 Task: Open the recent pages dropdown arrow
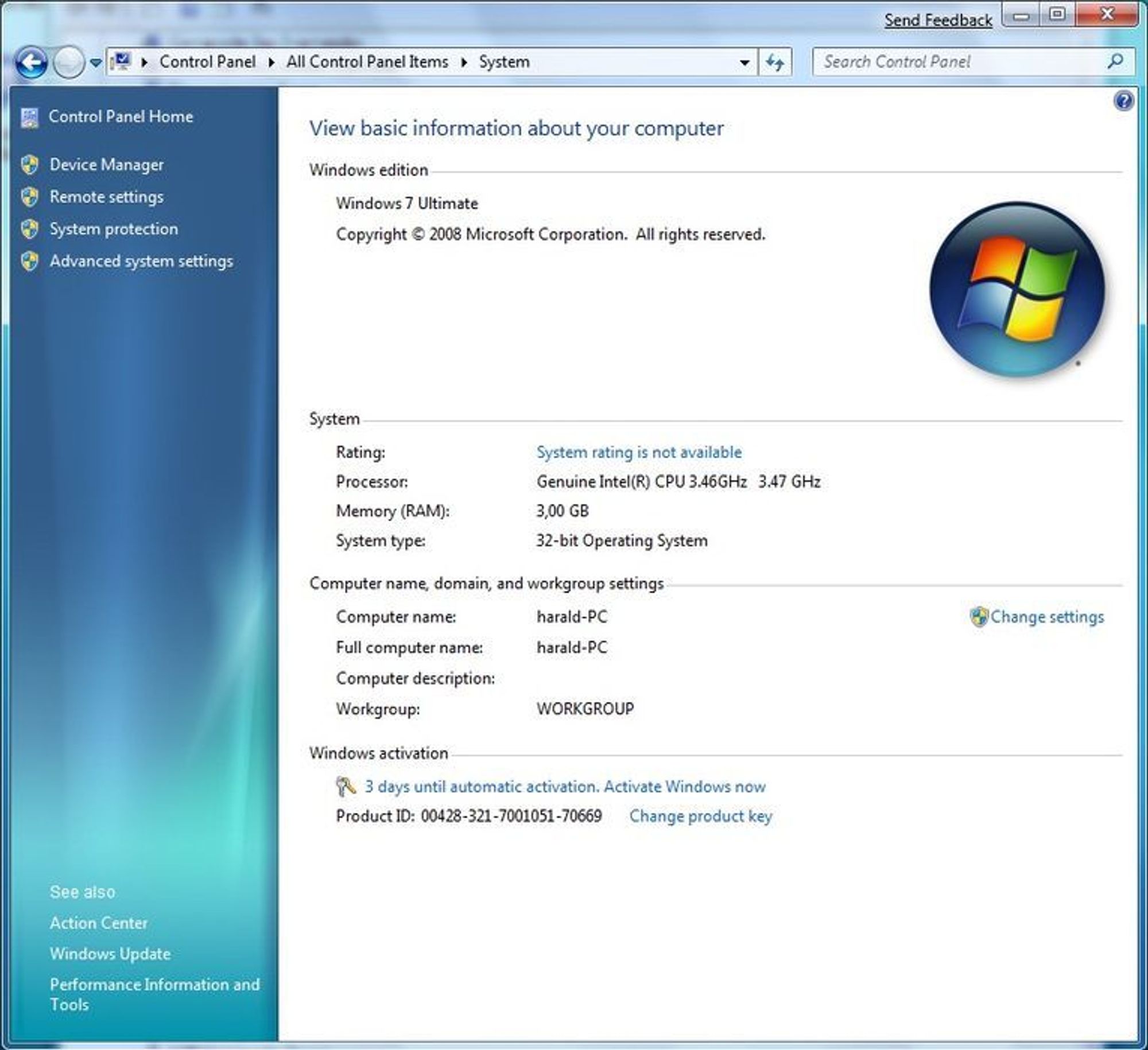(96, 62)
